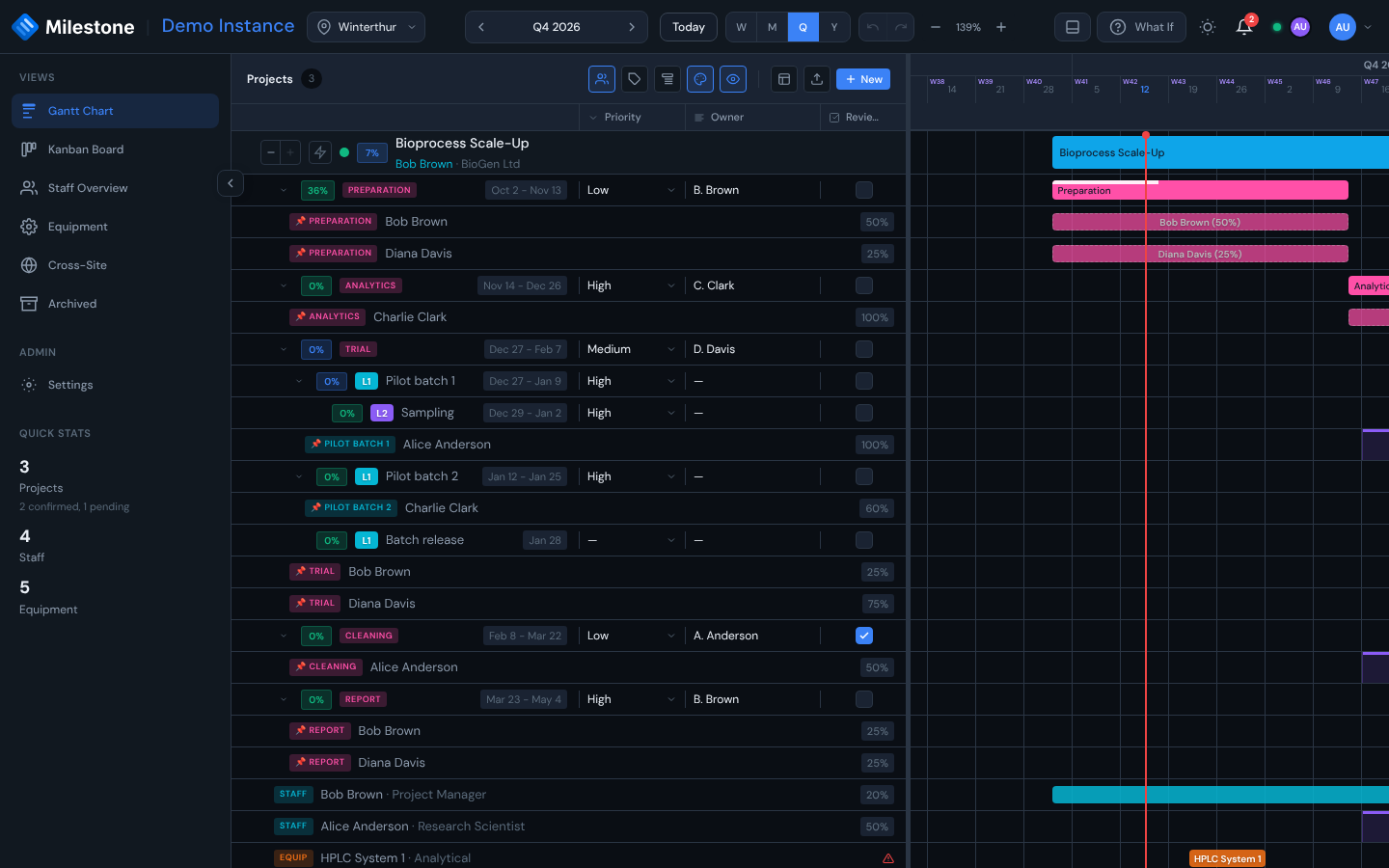Open Equipment view in sidebar
This screenshot has width=1389, height=868.
tap(115, 227)
